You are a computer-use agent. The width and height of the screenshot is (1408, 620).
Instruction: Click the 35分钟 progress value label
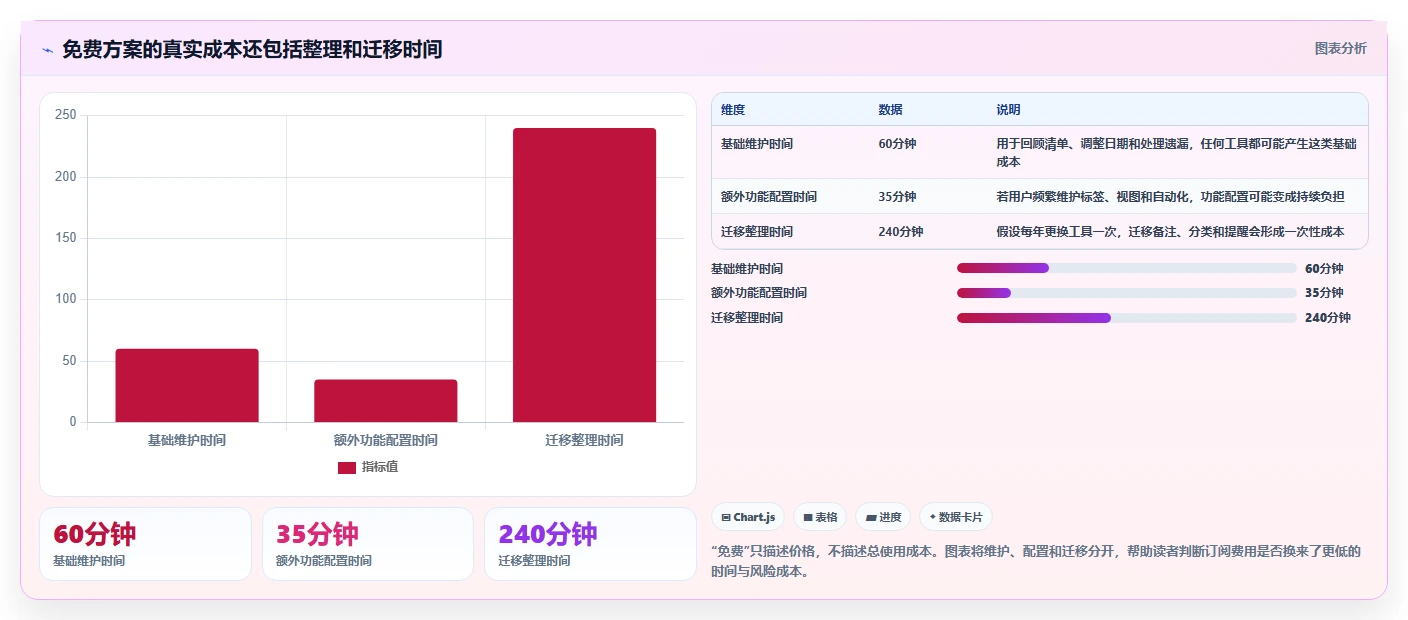point(1324,293)
